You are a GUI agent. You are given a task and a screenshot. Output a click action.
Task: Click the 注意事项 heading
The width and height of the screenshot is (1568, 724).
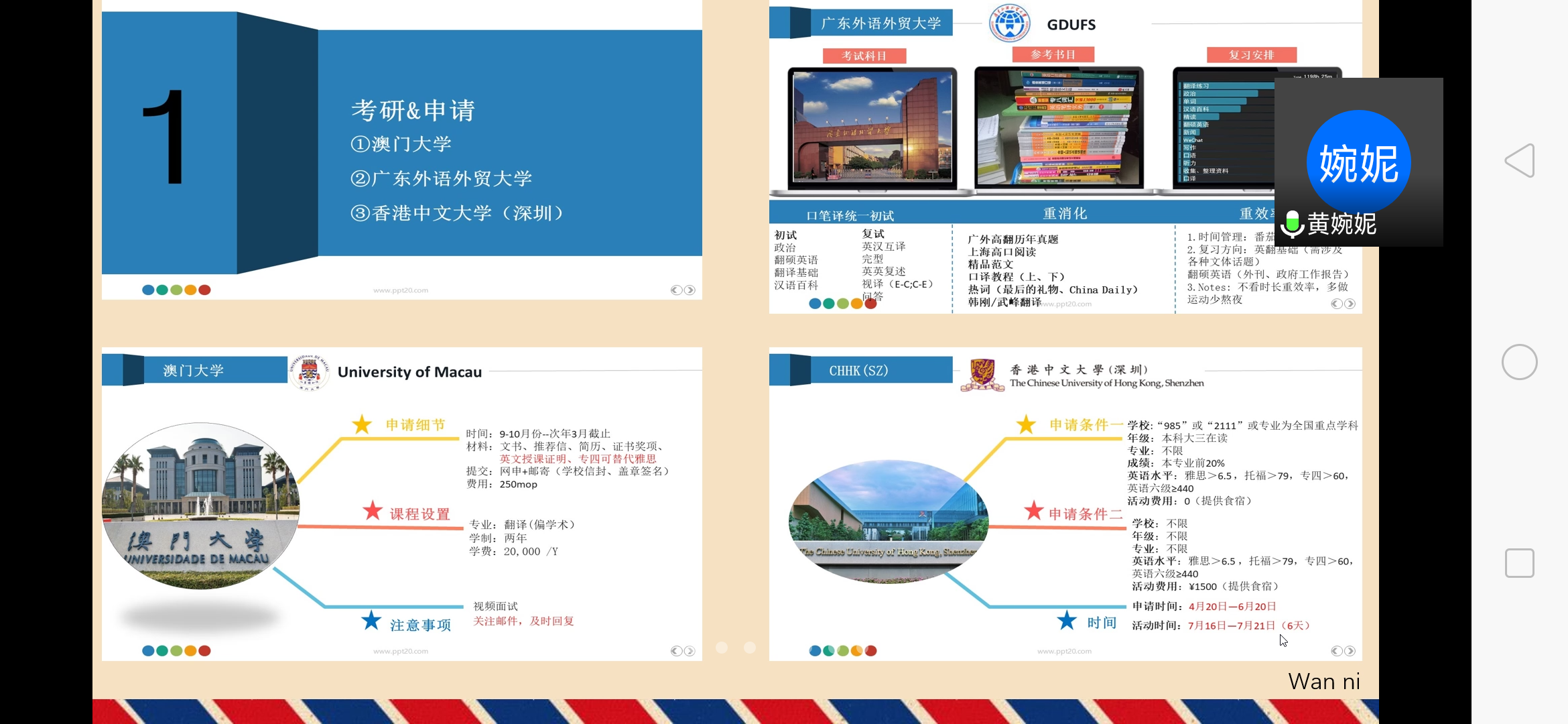(420, 625)
